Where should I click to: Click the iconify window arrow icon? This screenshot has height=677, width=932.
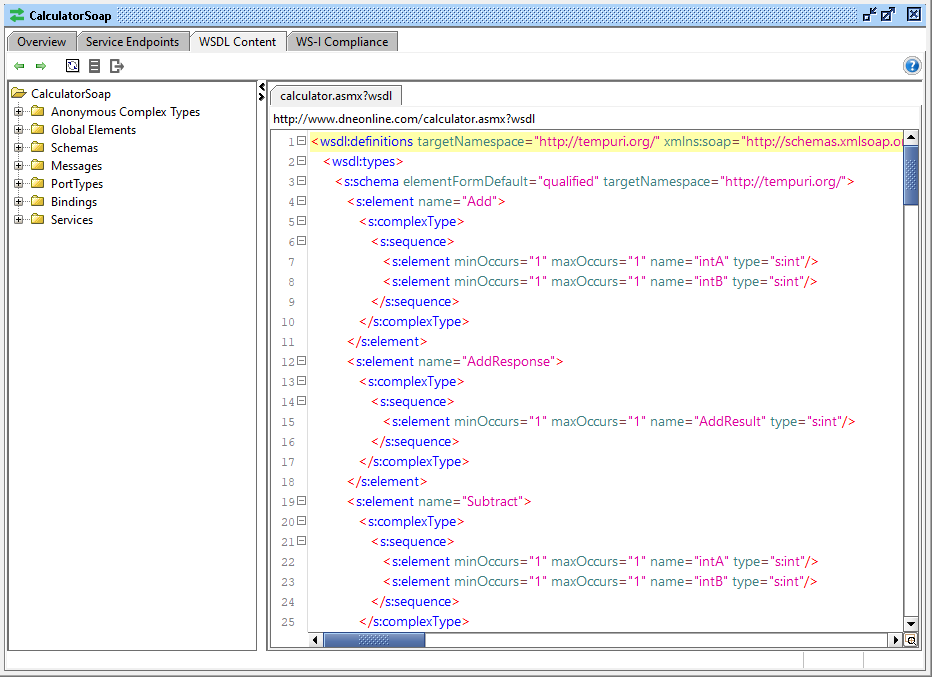point(868,14)
